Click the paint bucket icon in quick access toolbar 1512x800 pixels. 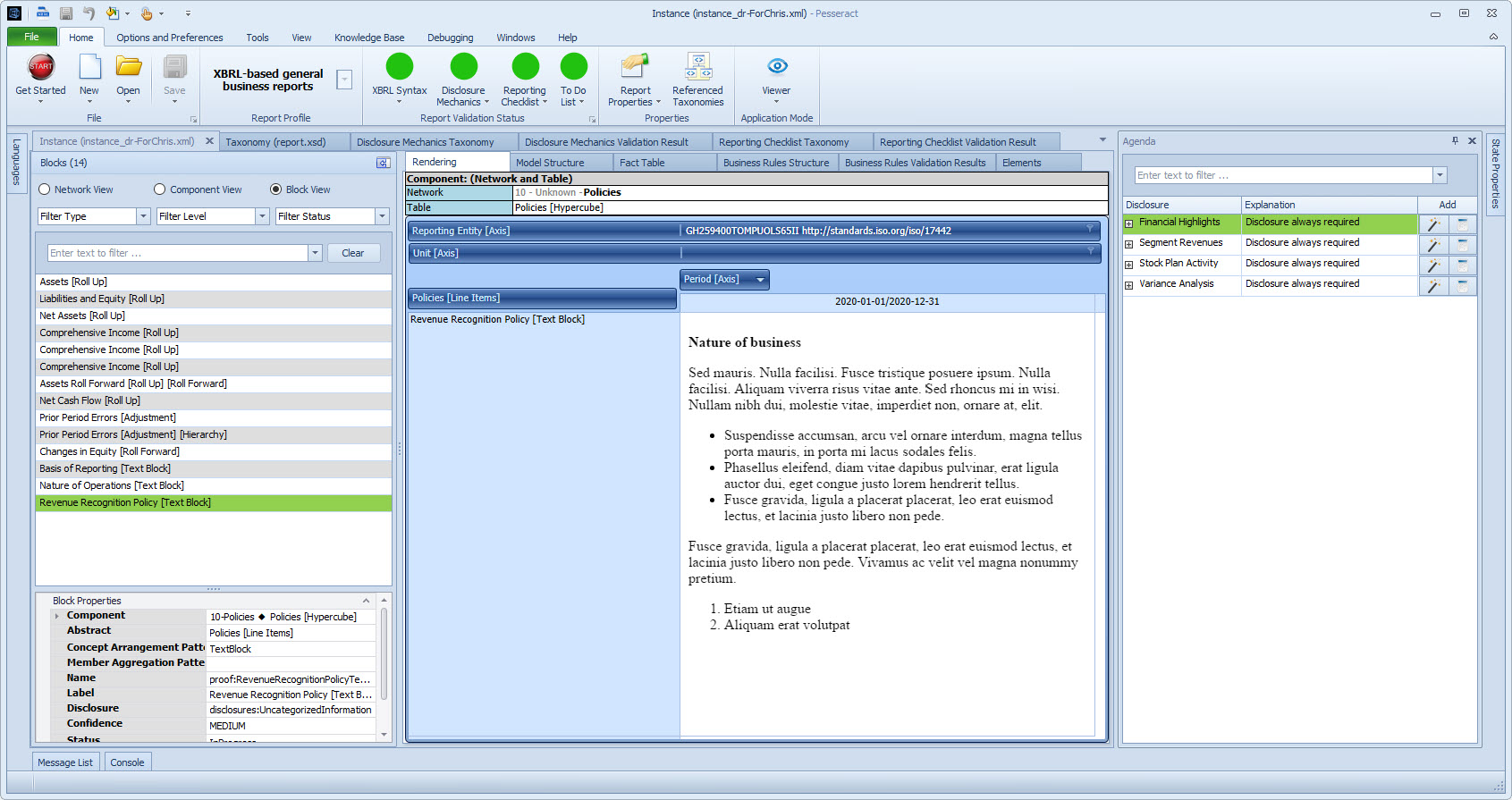point(113,13)
